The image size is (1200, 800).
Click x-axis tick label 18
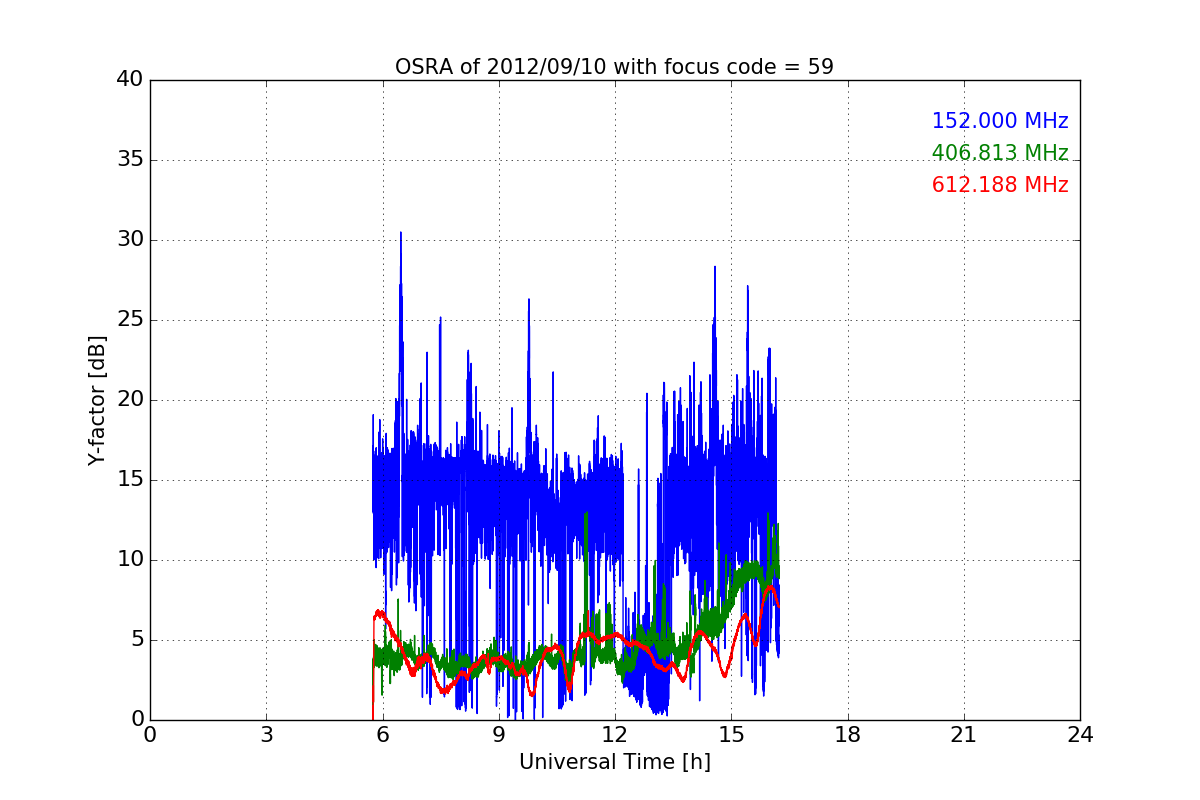[847, 735]
